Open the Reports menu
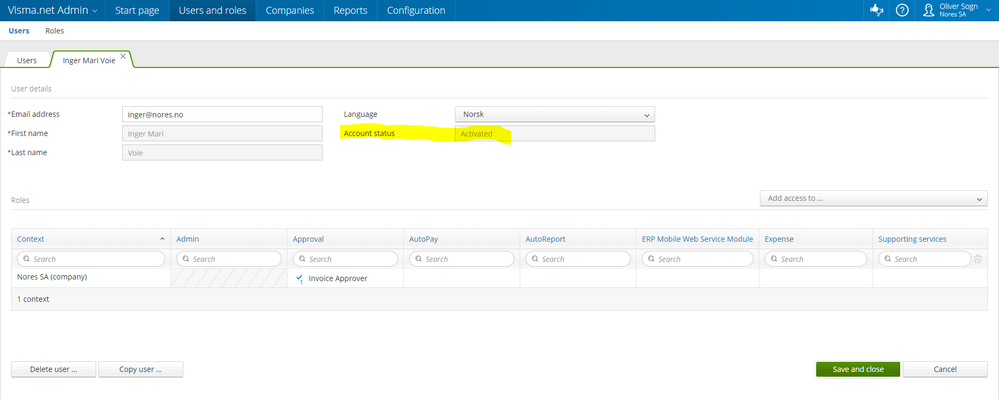This screenshot has height=399, width=999. coord(350,11)
